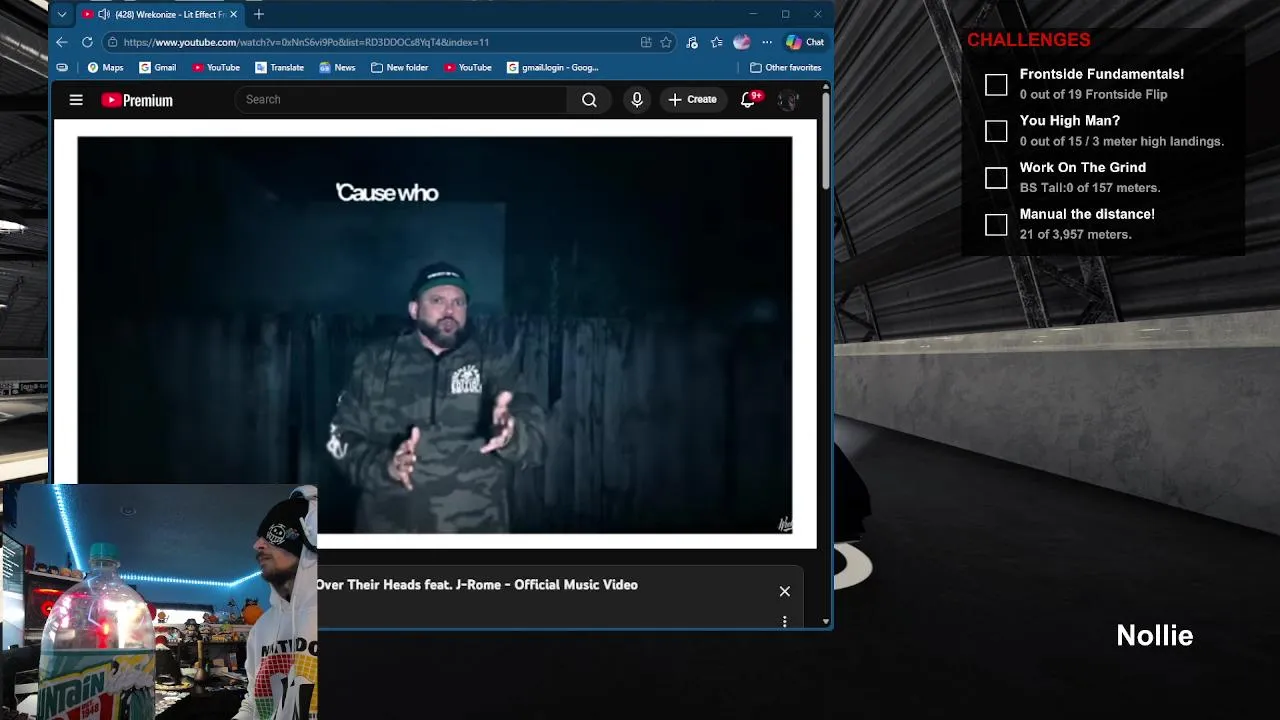Click the 'Cause who lyric caption

387,193
